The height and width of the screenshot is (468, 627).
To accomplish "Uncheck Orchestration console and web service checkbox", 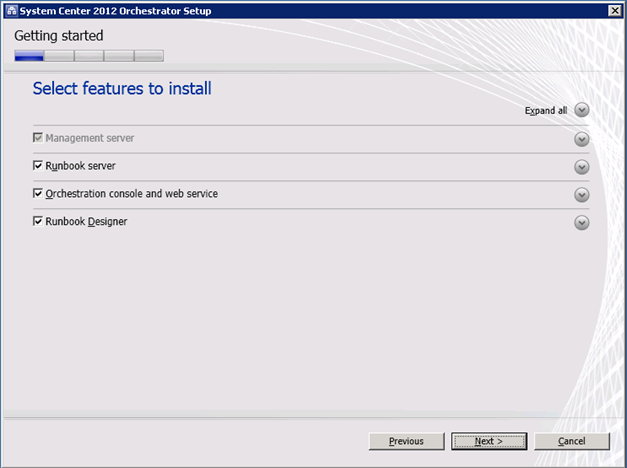I will 39,194.
